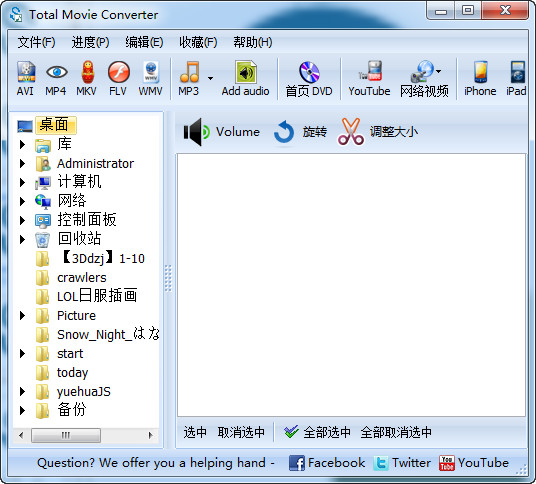Expand the yuehuaJS folder node

23,391
